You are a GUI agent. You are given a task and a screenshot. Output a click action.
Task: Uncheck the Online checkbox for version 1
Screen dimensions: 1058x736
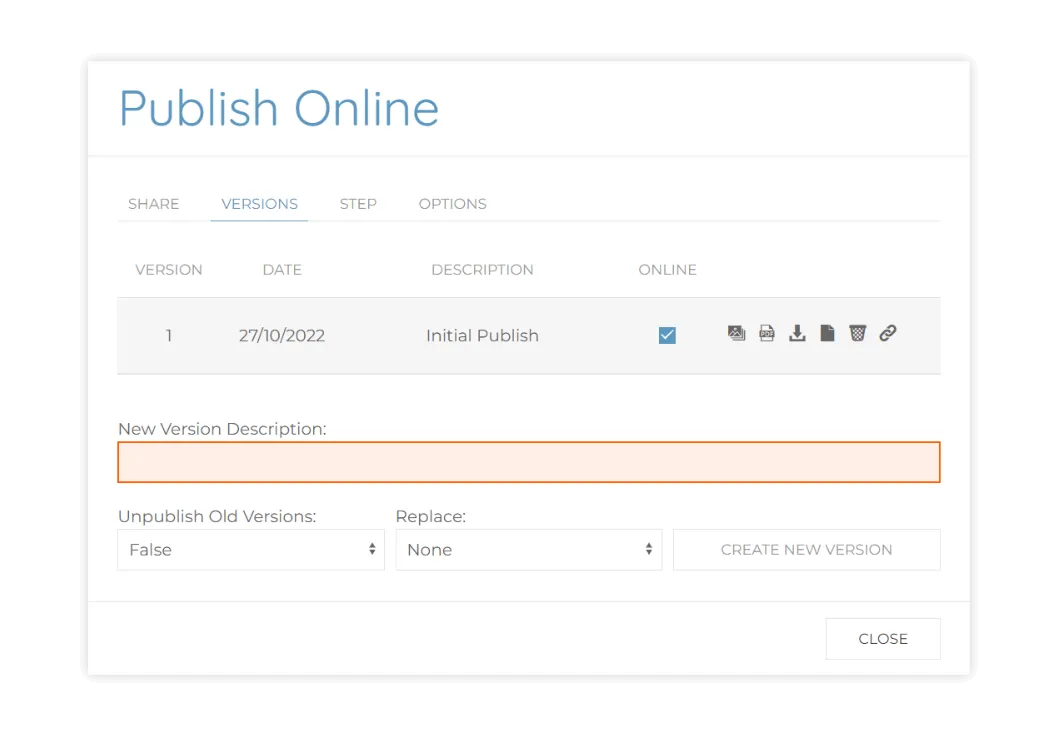[667, 335]
